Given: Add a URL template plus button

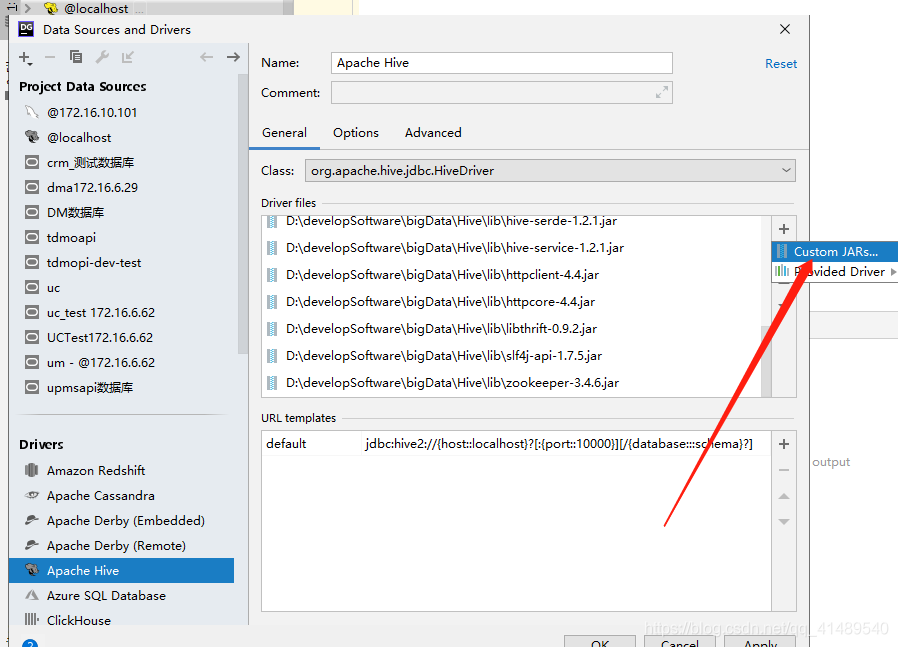Looking at the screenshot, I should 784,444.
